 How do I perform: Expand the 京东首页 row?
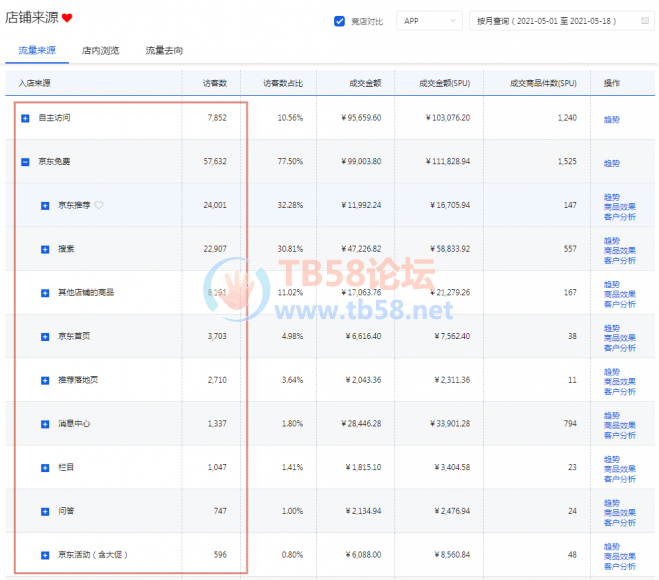coord(45,337)
